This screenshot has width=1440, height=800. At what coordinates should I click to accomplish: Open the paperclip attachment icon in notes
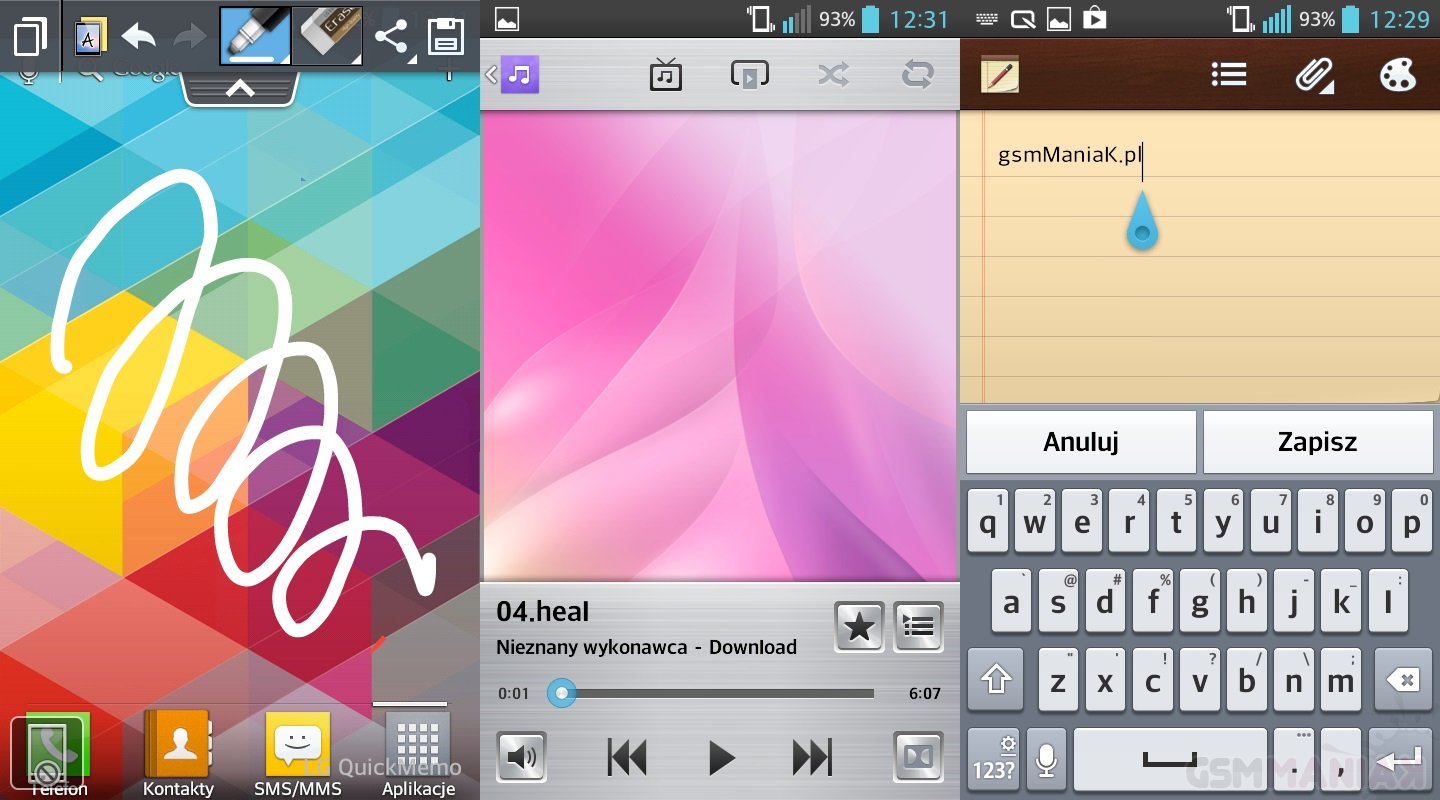coord(1314,75)
